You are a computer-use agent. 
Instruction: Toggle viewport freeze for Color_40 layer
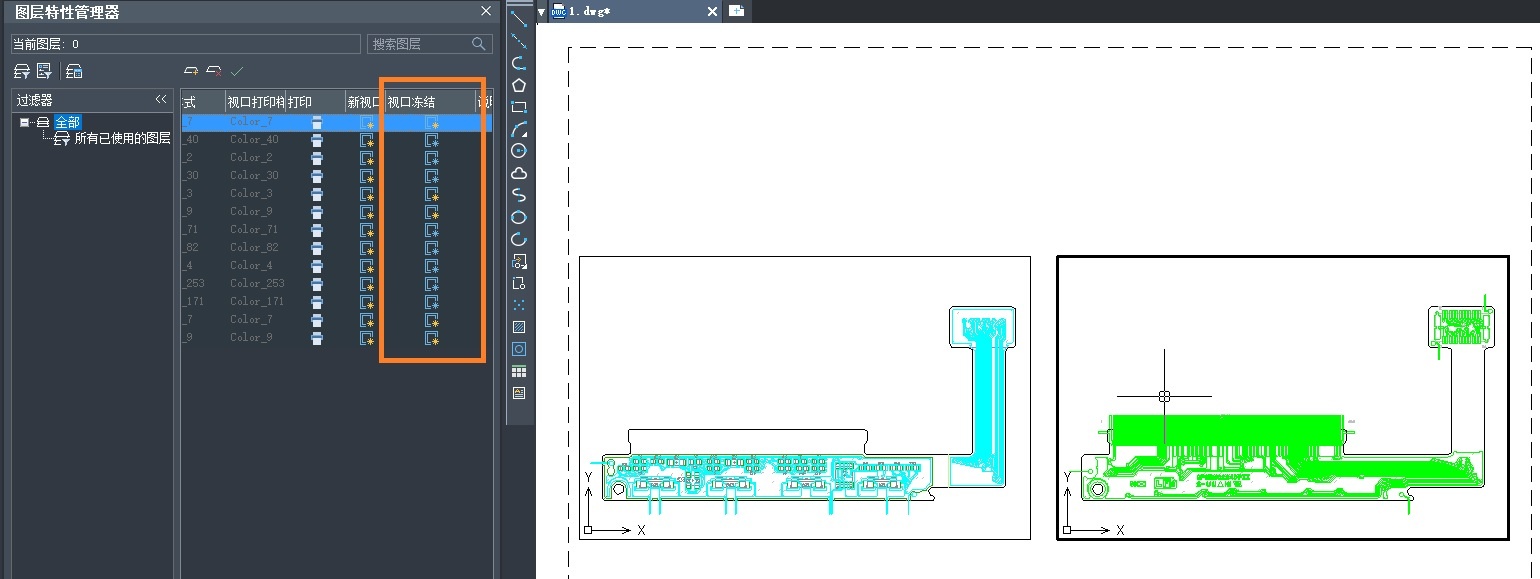(x=432, y=140)
